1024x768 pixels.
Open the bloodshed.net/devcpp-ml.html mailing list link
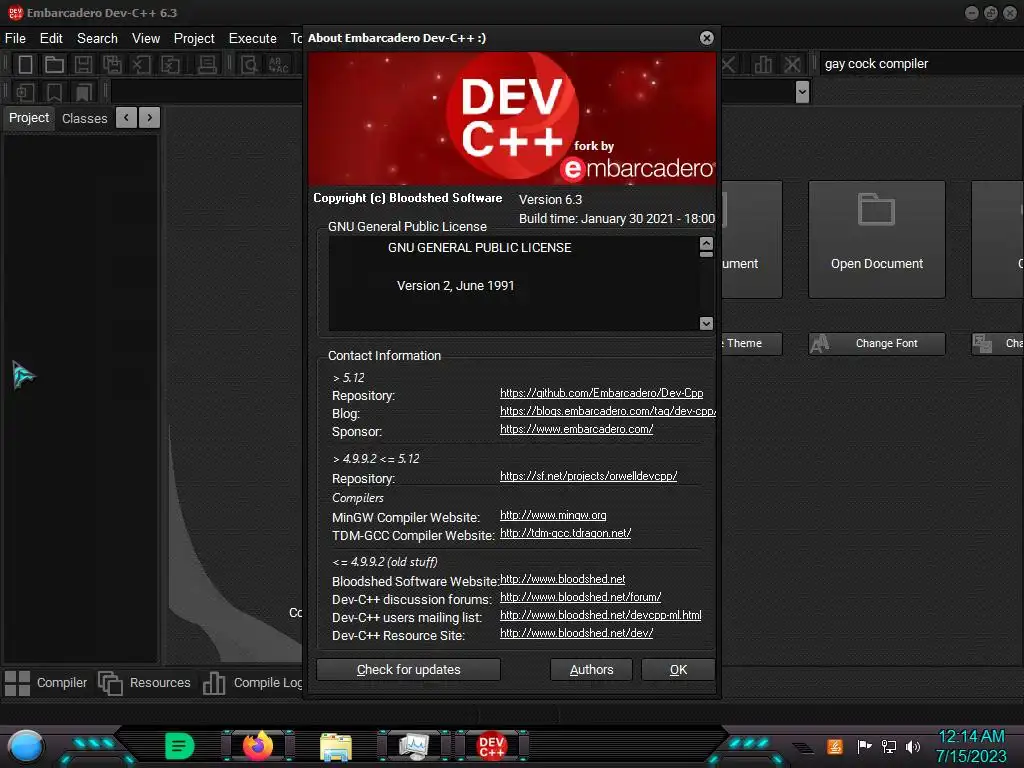pos(601,616)
